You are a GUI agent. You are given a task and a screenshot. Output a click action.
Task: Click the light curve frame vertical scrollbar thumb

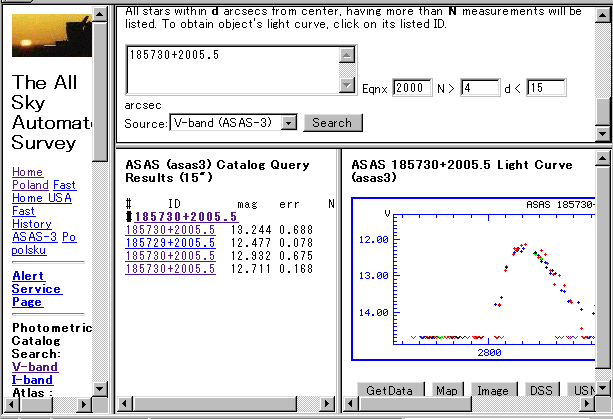coord(602,267)
